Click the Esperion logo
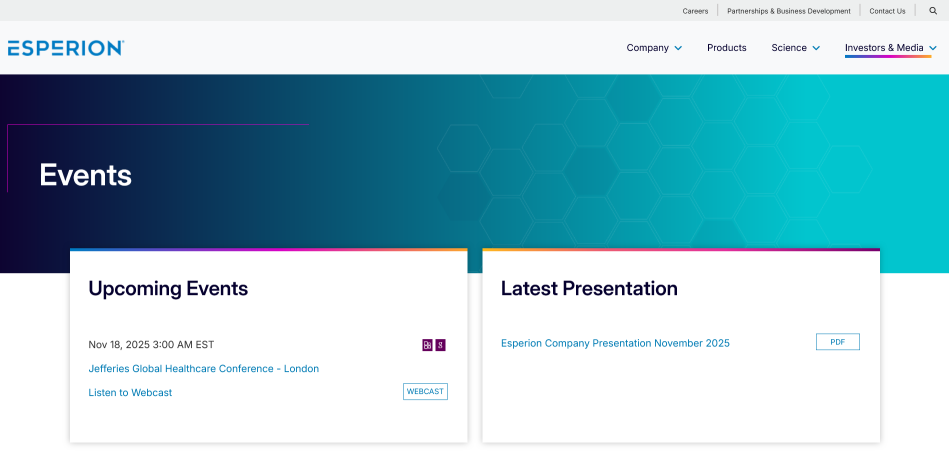Image resolution: width=949 pixels, height=461 pixels. [66, 48]
